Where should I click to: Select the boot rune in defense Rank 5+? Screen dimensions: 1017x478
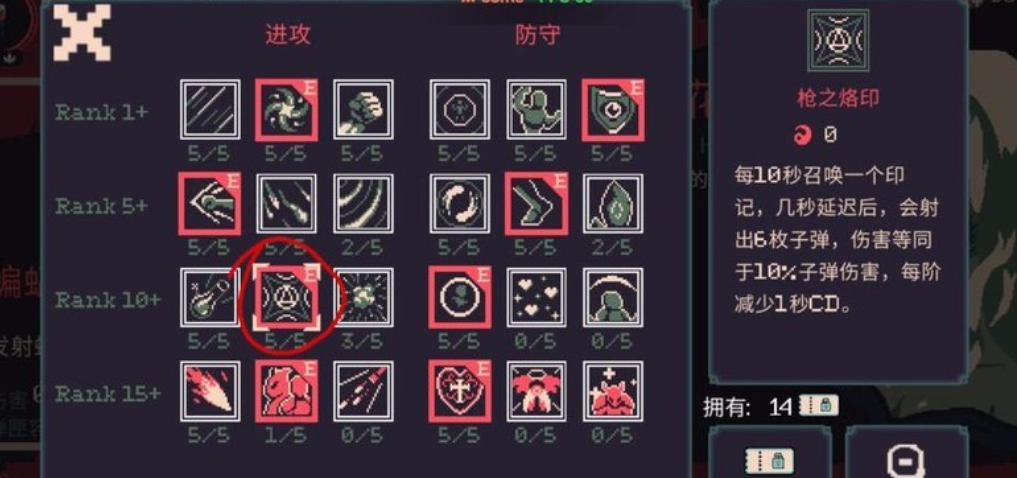(x=536, y=204)
